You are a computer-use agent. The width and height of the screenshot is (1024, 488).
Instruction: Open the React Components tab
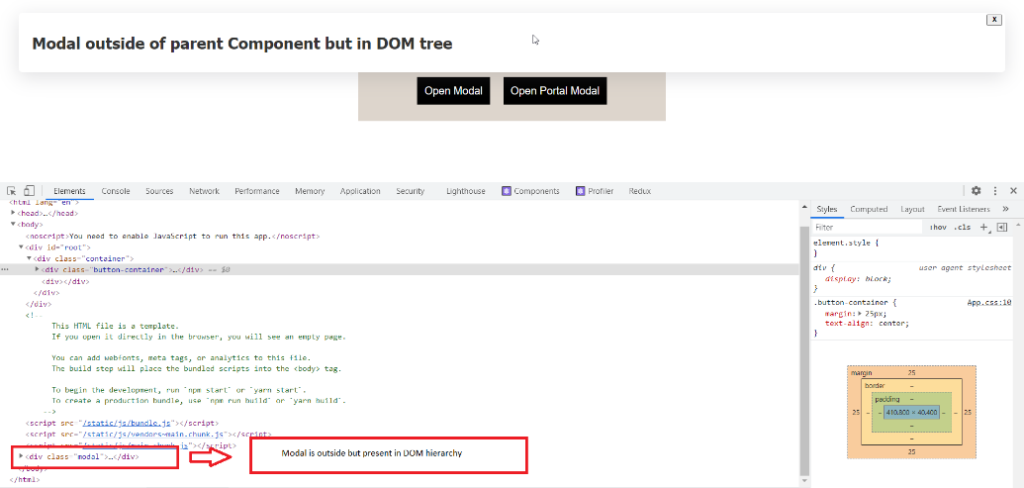(530, 191)
